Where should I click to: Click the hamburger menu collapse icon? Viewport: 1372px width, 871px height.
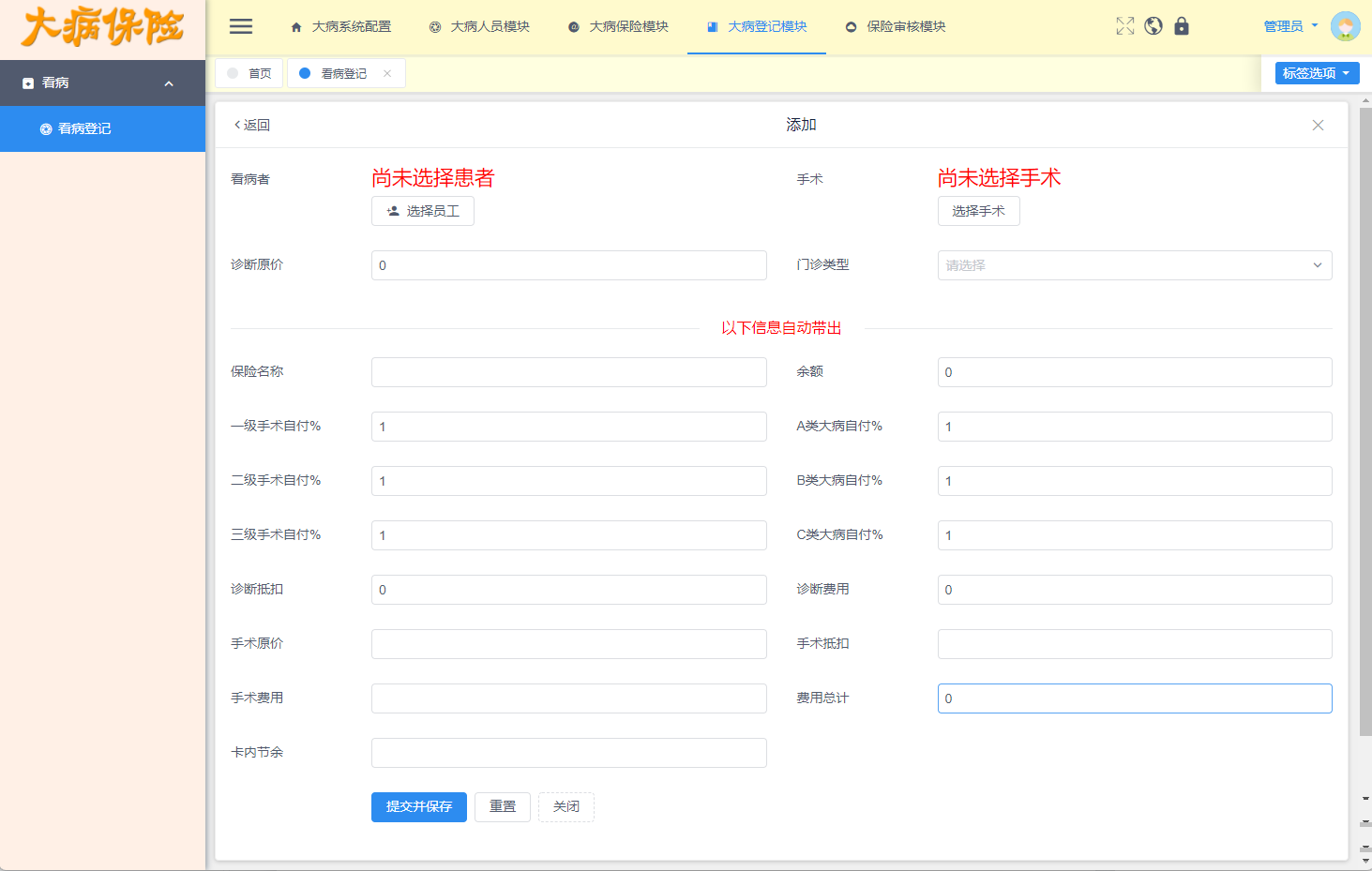click(240, 25)
